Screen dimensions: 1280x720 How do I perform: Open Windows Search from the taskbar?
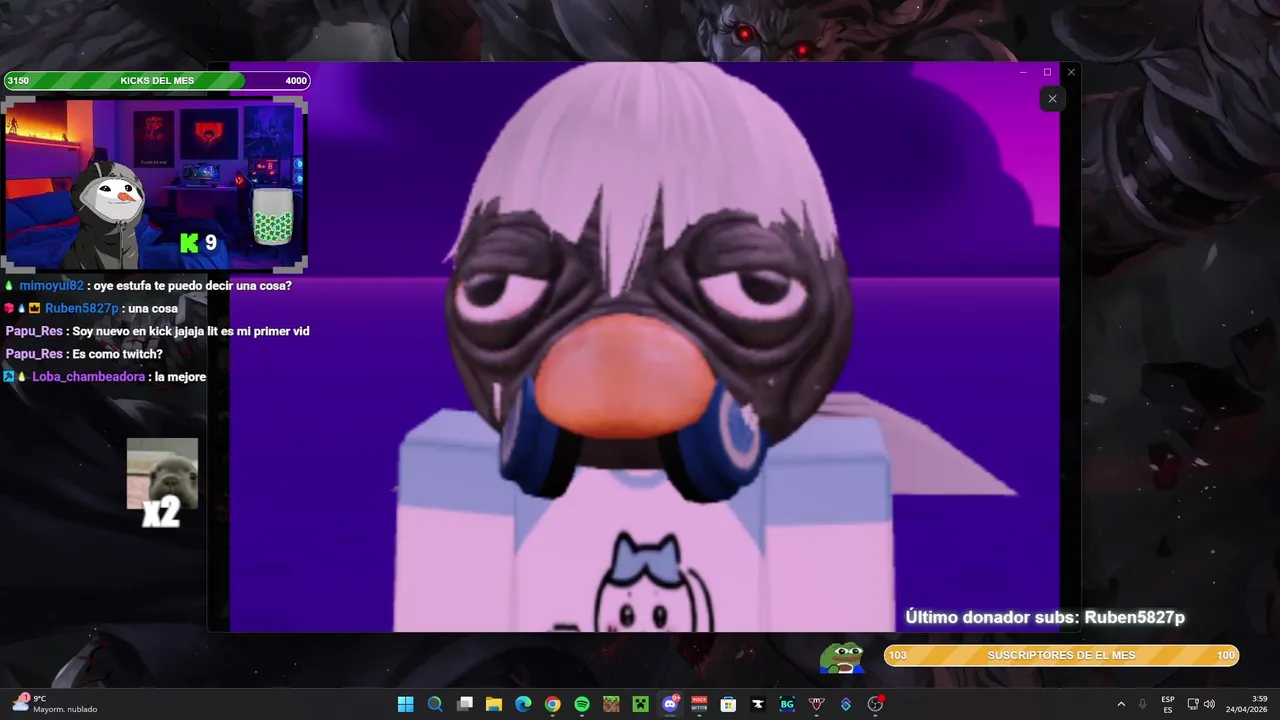pos(435,704)
